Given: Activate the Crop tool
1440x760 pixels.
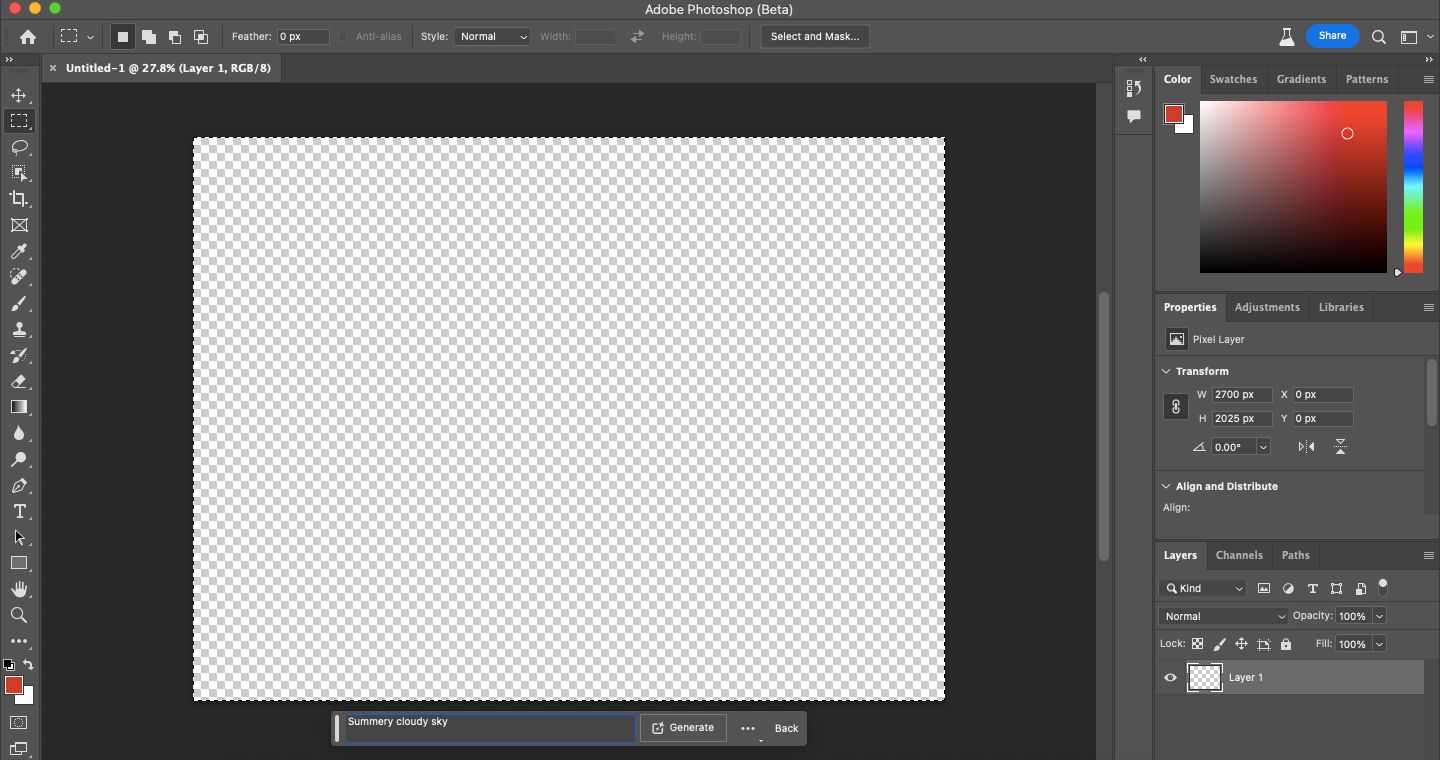Looking at the screenshot, I should point(18,200).
